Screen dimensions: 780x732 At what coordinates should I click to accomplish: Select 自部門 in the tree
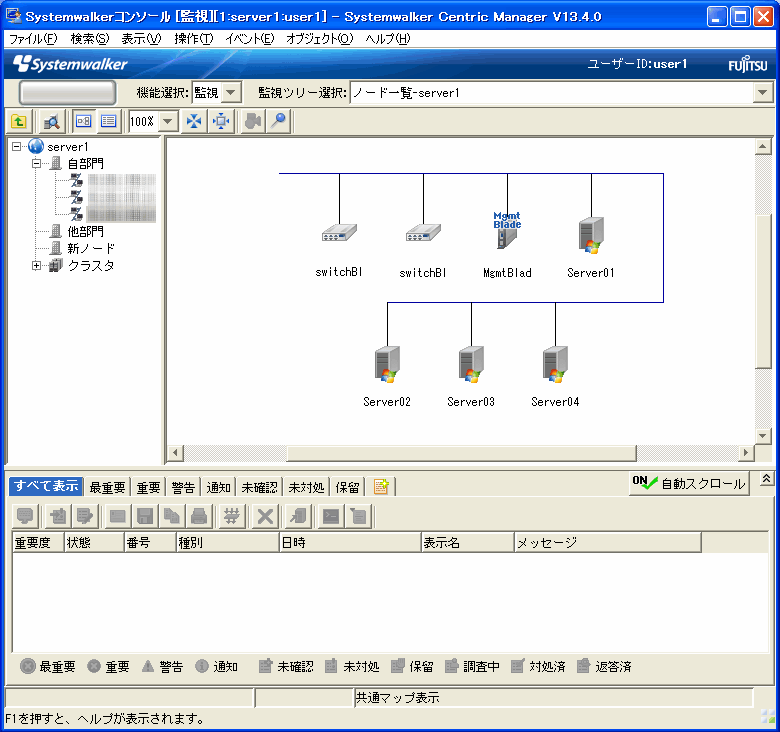pos(86,164)
